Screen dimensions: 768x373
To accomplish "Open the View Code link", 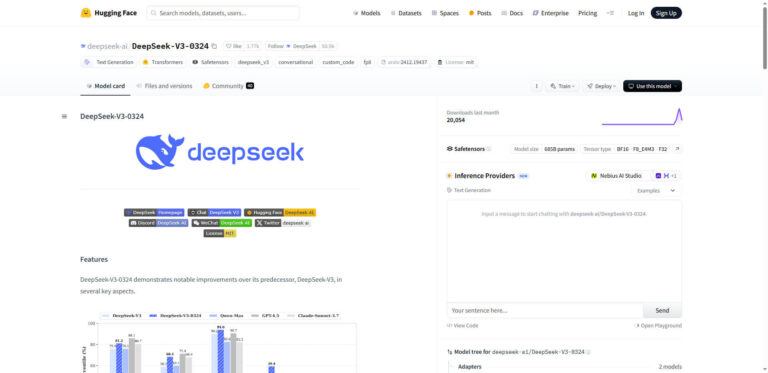I will click(x=463, y=326).
